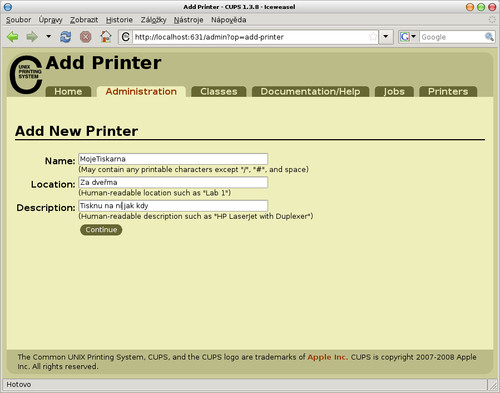Bookmark this page with the star icon
Viewport: 500px width, 393px height.
pos(373,37)
